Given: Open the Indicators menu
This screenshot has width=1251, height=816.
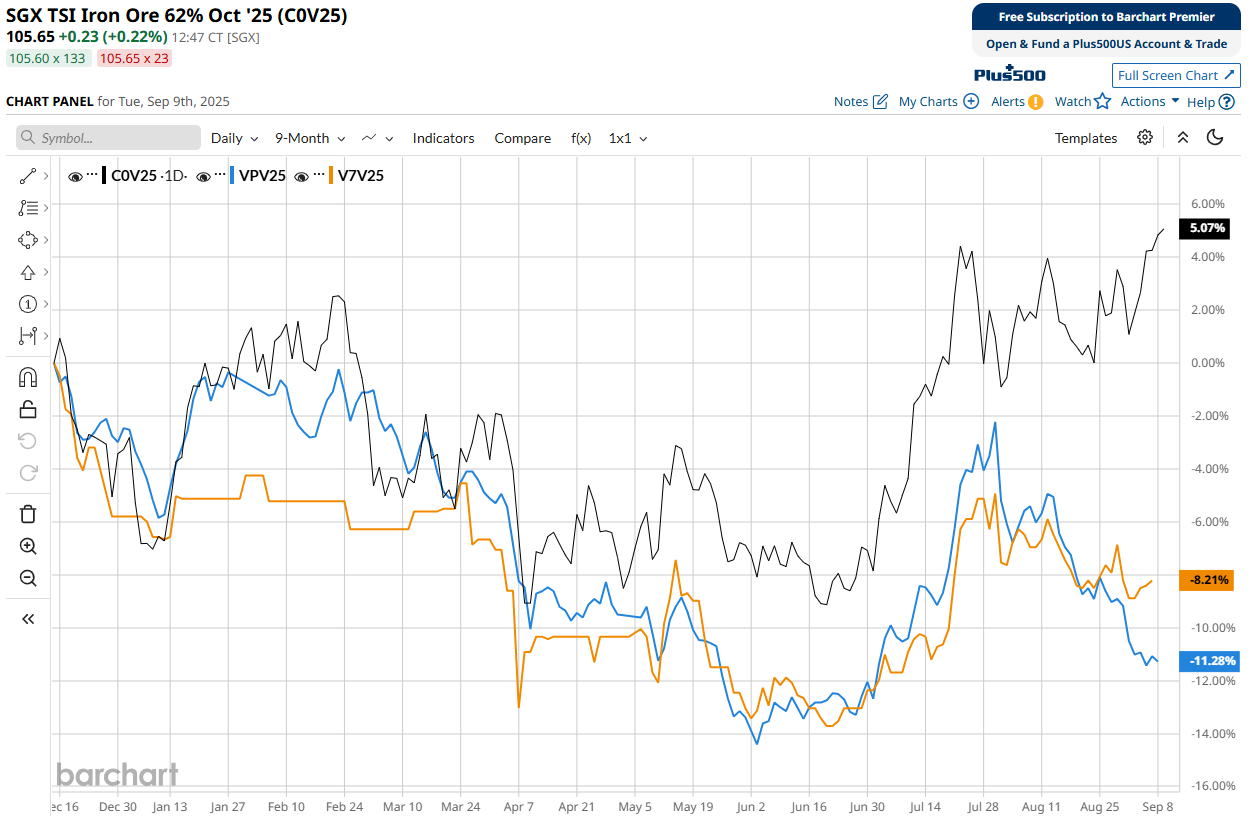Looking at the screenshot, I should click(x=443, y=138).
